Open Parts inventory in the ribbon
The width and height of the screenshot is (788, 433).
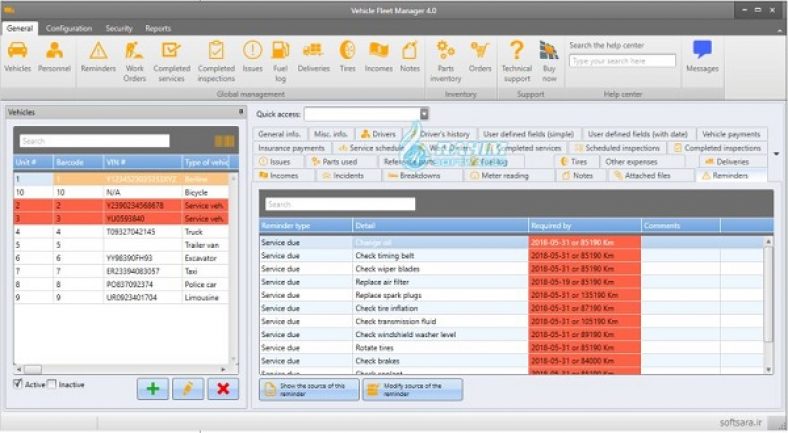(x=445, y=62)
